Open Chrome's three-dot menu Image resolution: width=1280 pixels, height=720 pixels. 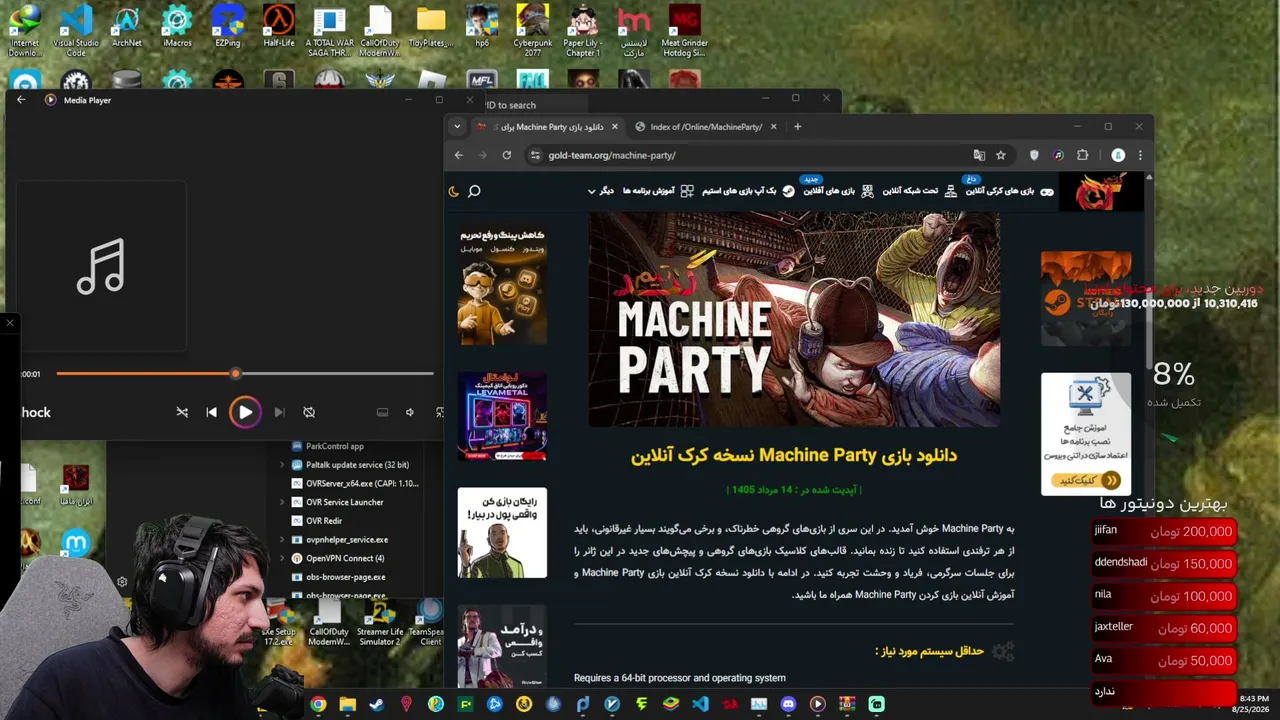[1140, 155]
